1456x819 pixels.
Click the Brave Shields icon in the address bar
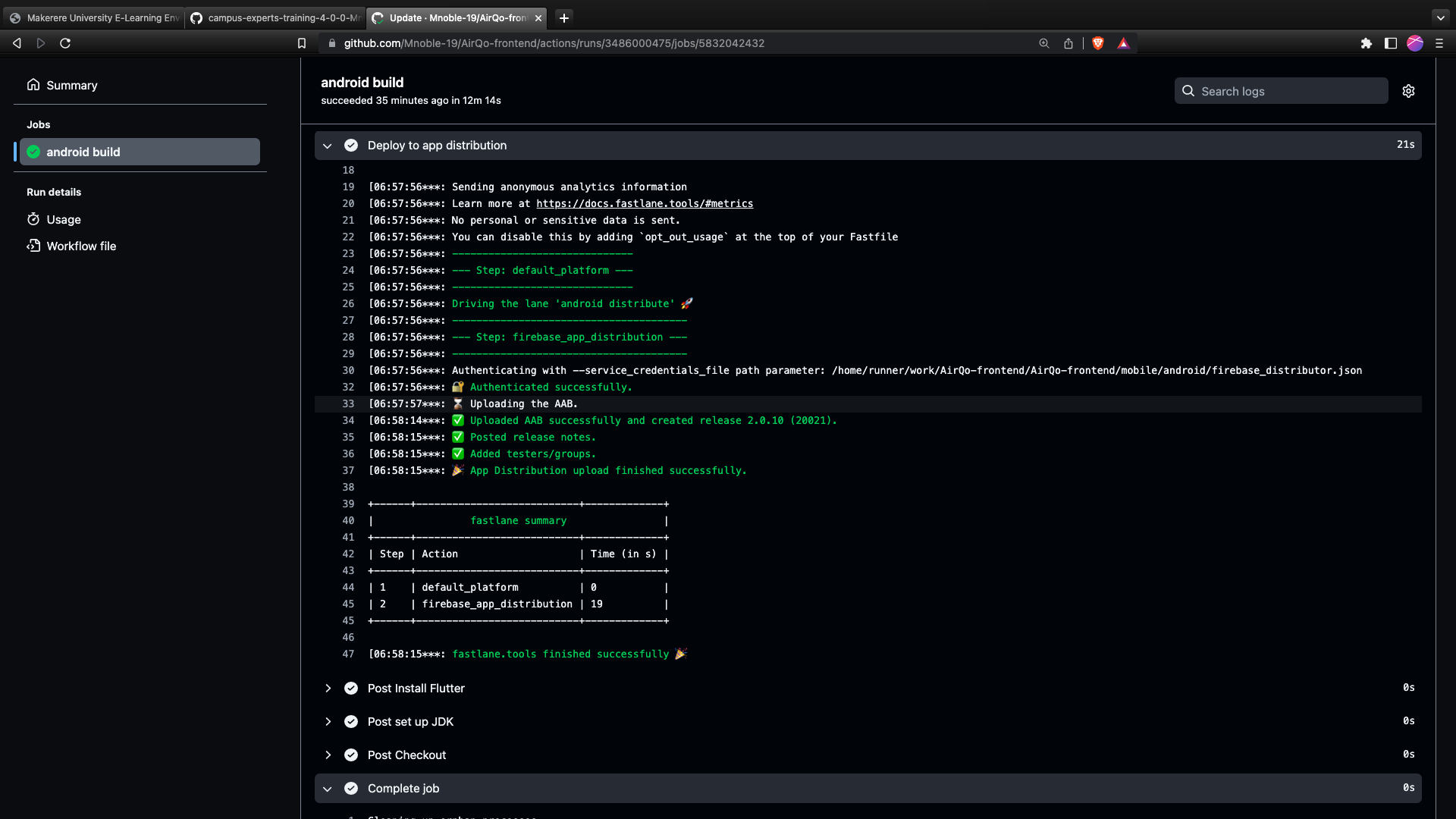click(x=1098, y=43)
